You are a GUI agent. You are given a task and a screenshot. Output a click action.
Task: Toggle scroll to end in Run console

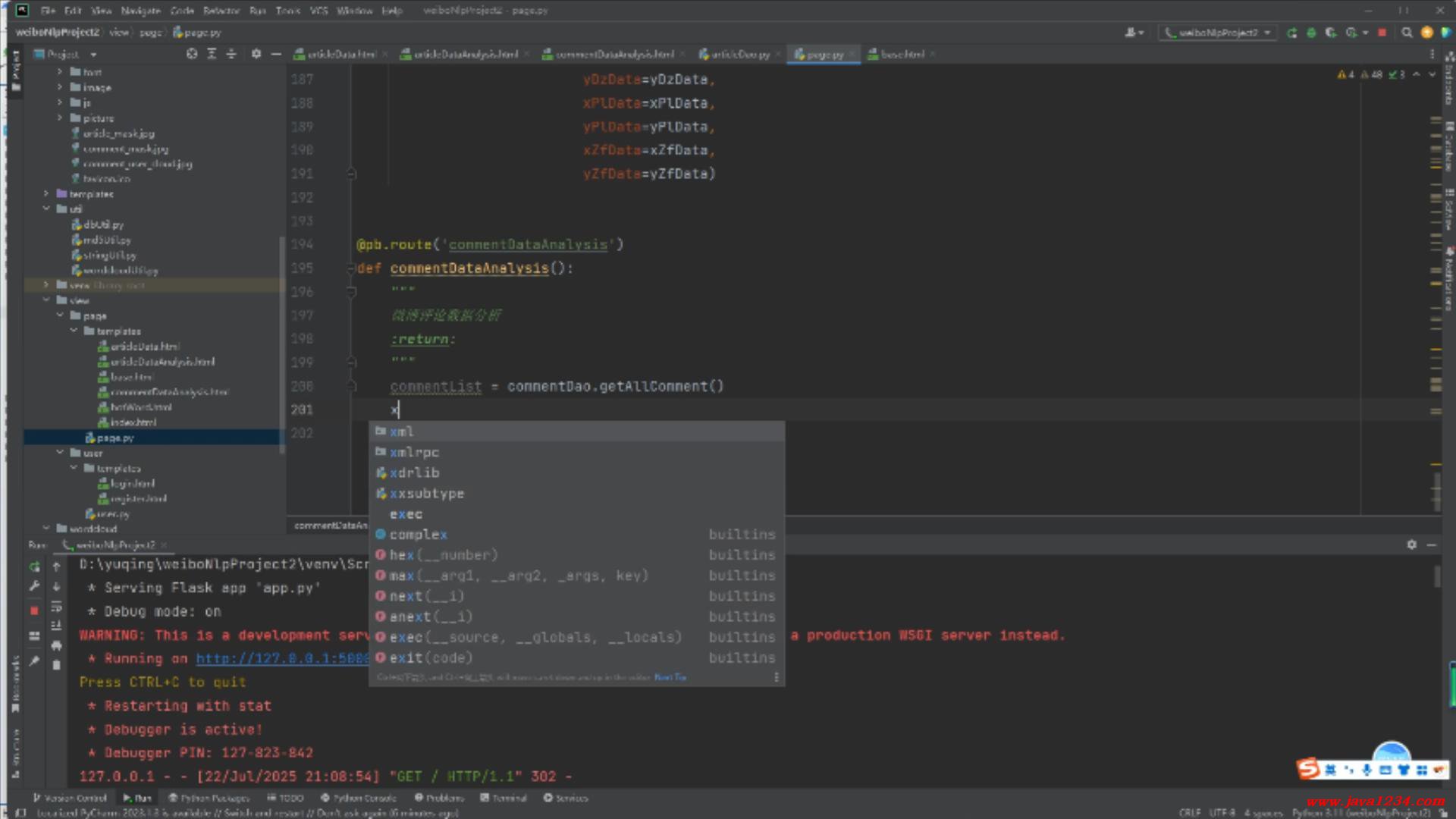click(x=56, y=626)
